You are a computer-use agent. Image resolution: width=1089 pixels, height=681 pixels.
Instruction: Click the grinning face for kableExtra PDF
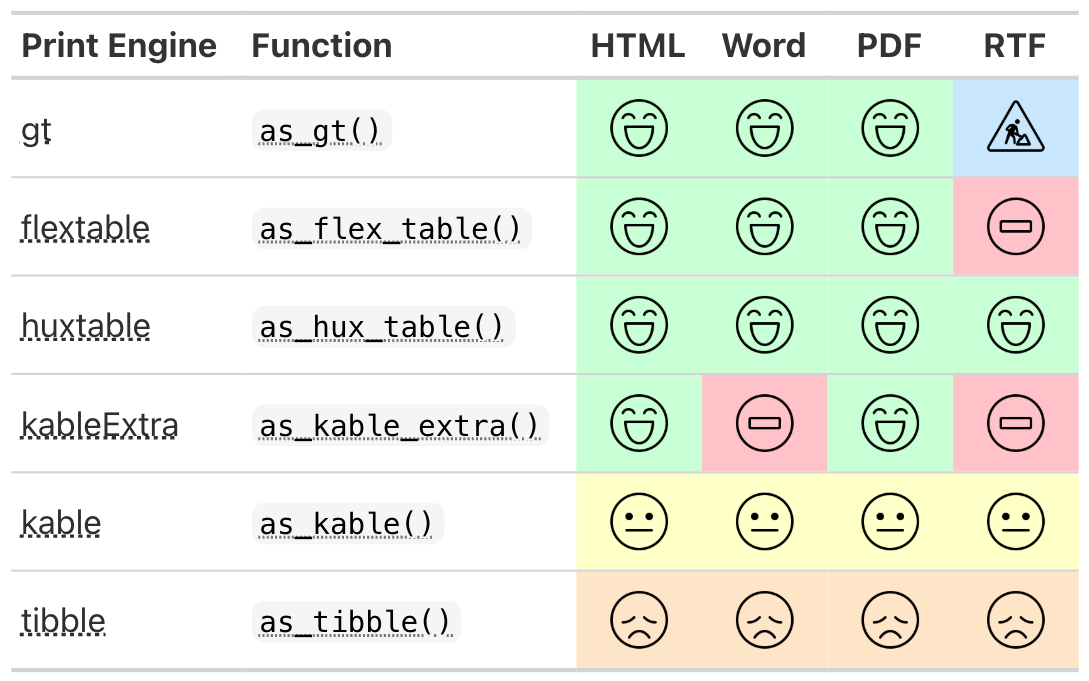pyautogui.click(x=889, y=424)
